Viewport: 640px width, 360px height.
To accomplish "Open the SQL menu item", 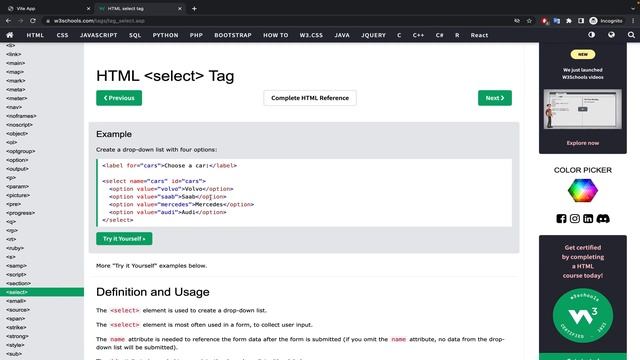I will click(x=135, y=35).
